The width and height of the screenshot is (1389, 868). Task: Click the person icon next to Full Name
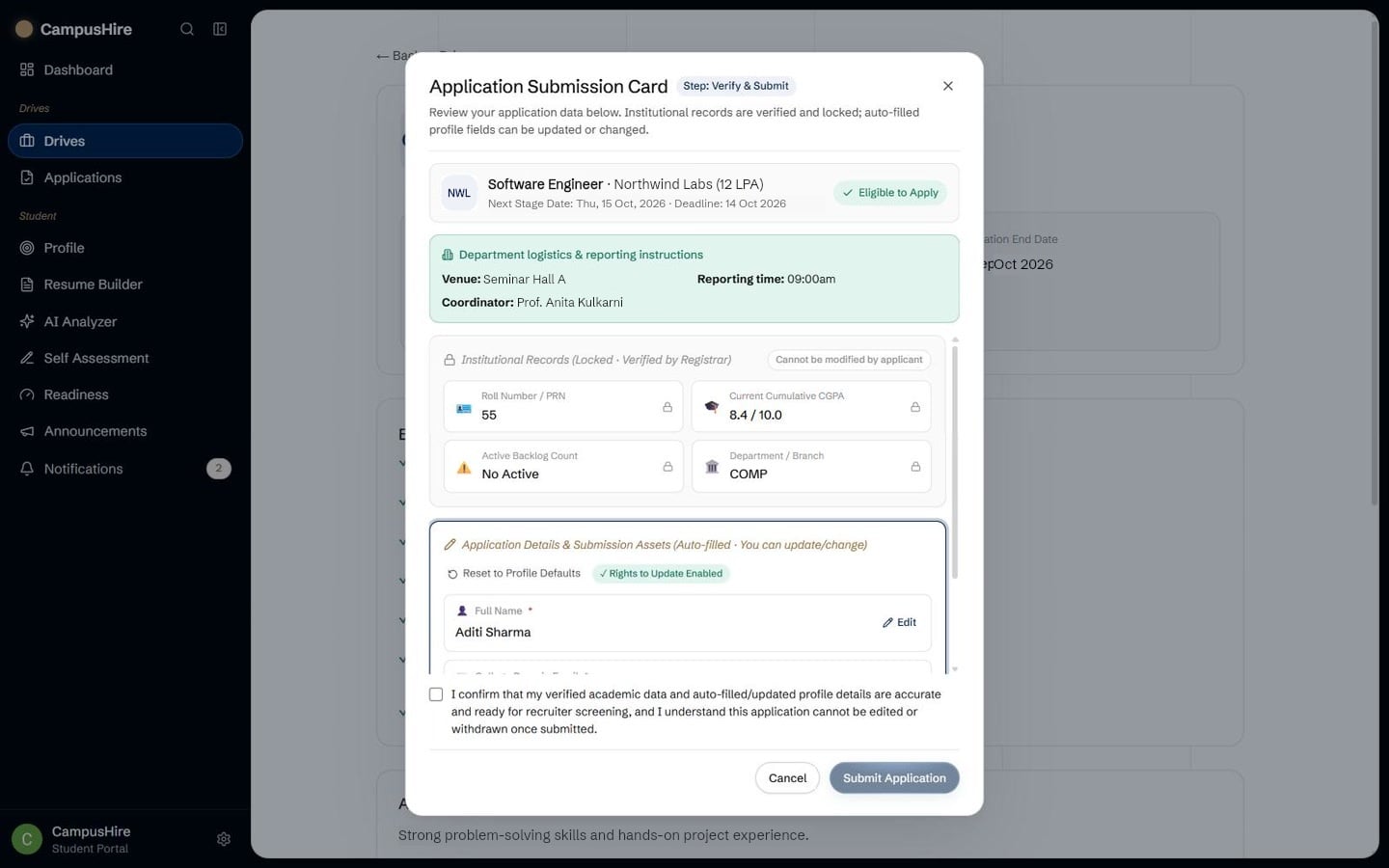pos(462,610)
